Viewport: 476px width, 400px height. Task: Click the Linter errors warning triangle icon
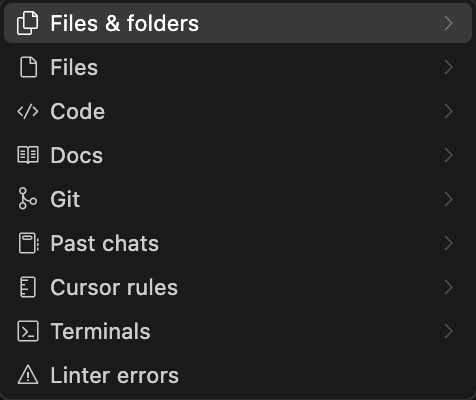click(28, 375)
